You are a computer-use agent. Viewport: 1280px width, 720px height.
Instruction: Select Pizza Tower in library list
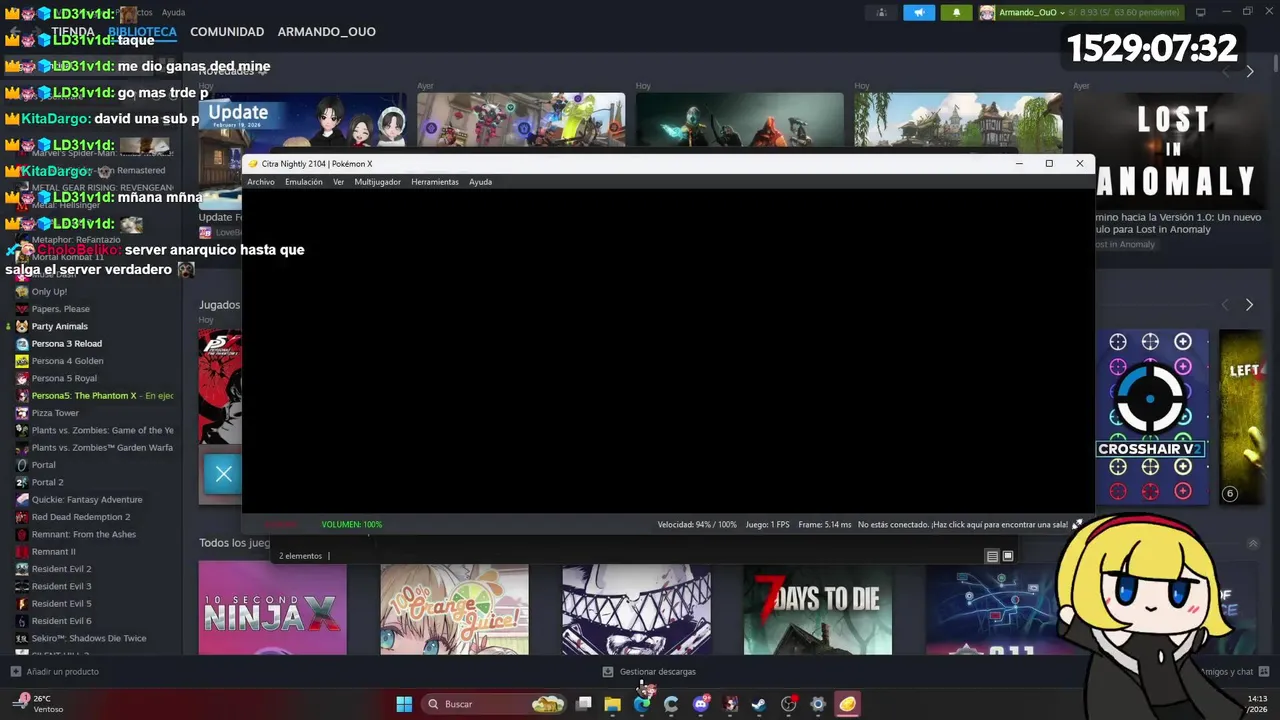[x=55, y=413]
